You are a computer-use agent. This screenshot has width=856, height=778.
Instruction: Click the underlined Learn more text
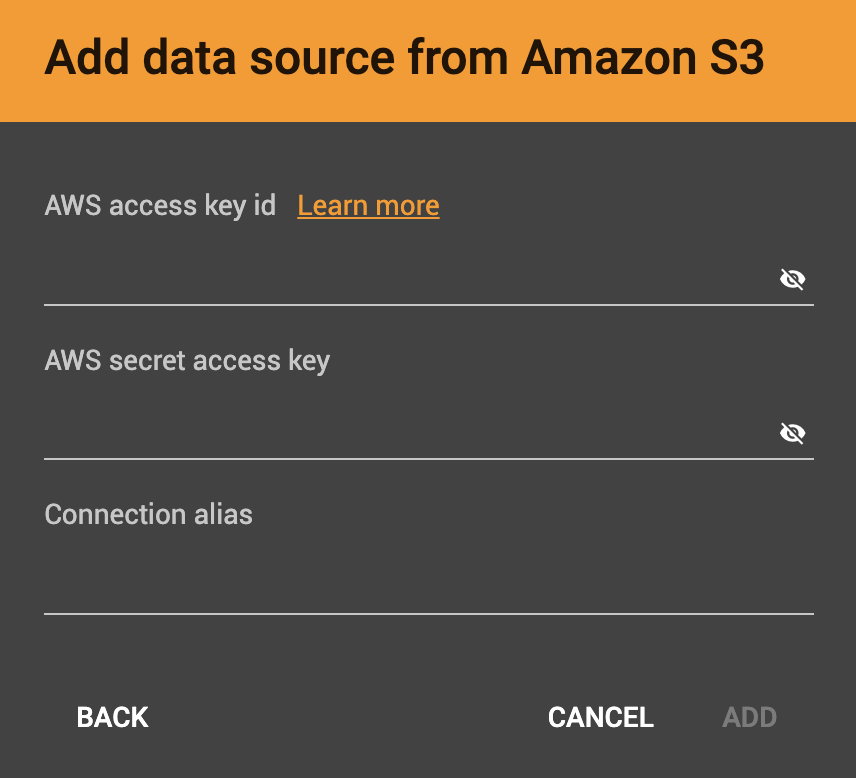tap(367, 205)
